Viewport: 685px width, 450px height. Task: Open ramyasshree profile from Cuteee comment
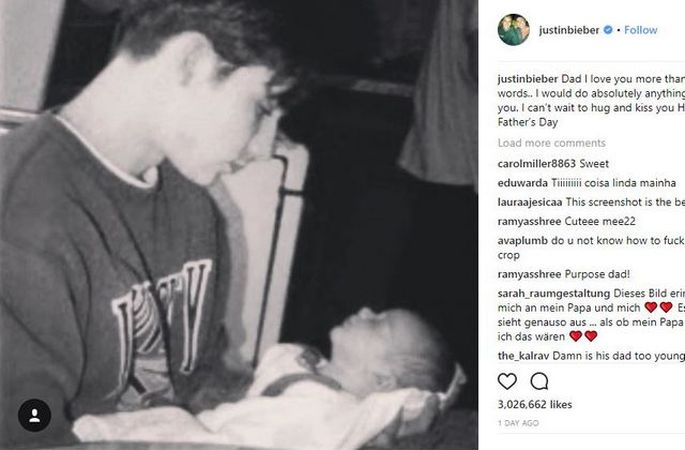tap(529, 222)
